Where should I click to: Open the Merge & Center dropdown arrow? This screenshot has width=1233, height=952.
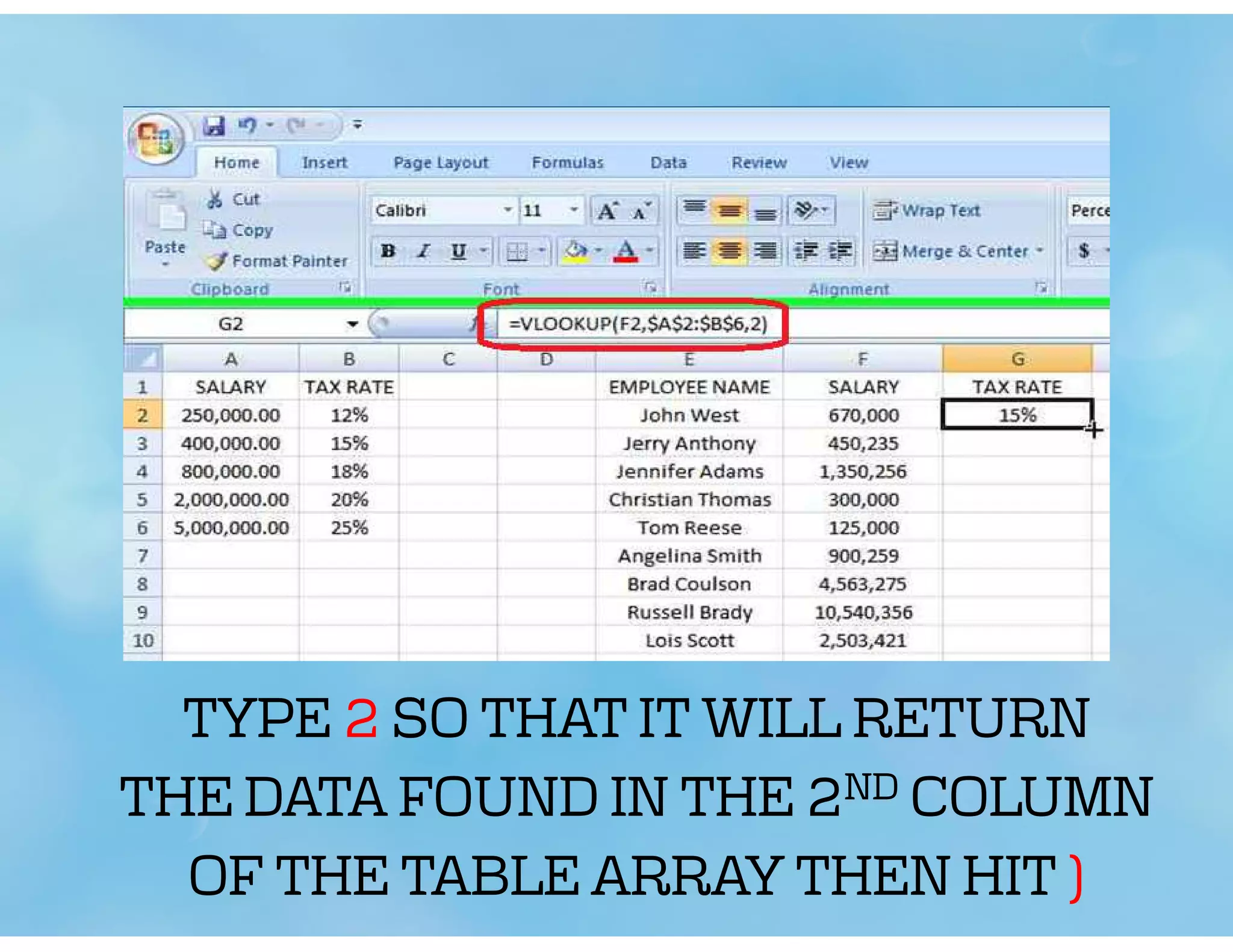(x=1039, y=250)
